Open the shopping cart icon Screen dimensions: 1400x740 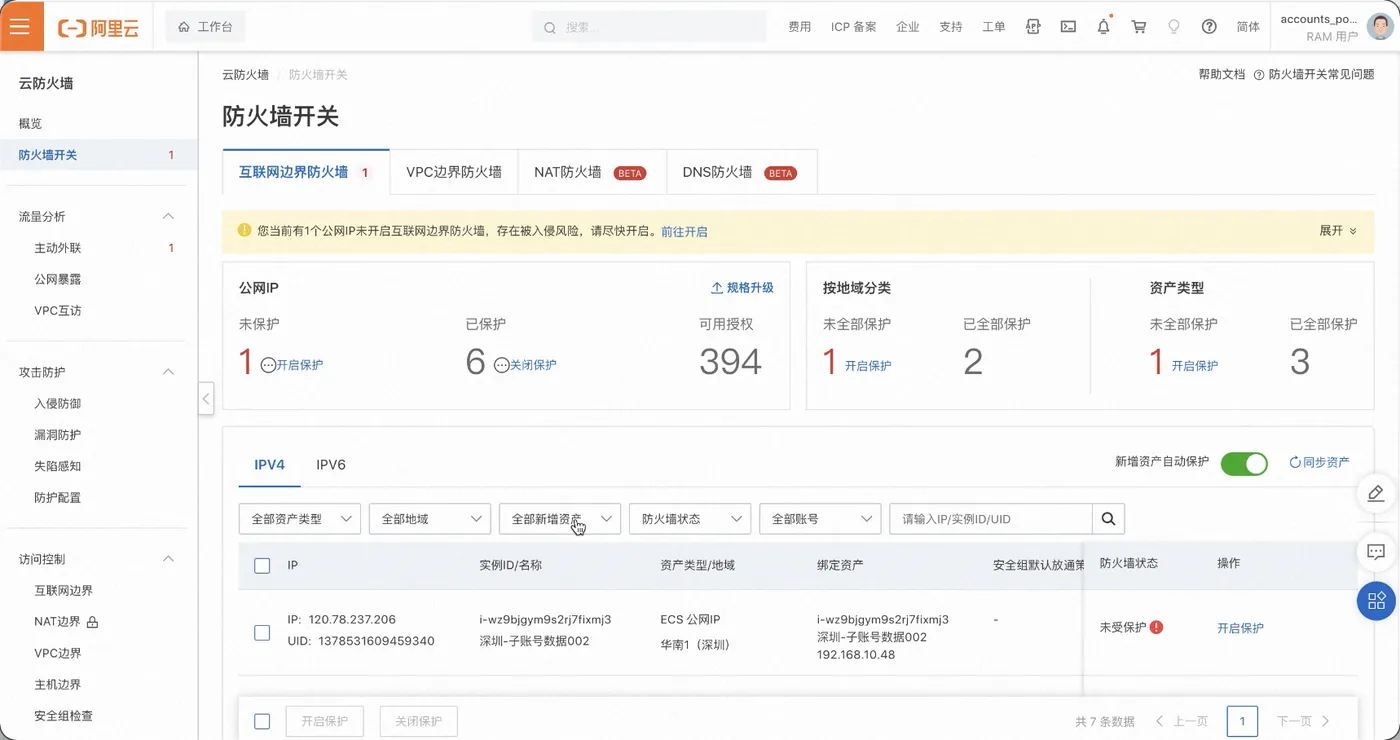[1139, 27]
